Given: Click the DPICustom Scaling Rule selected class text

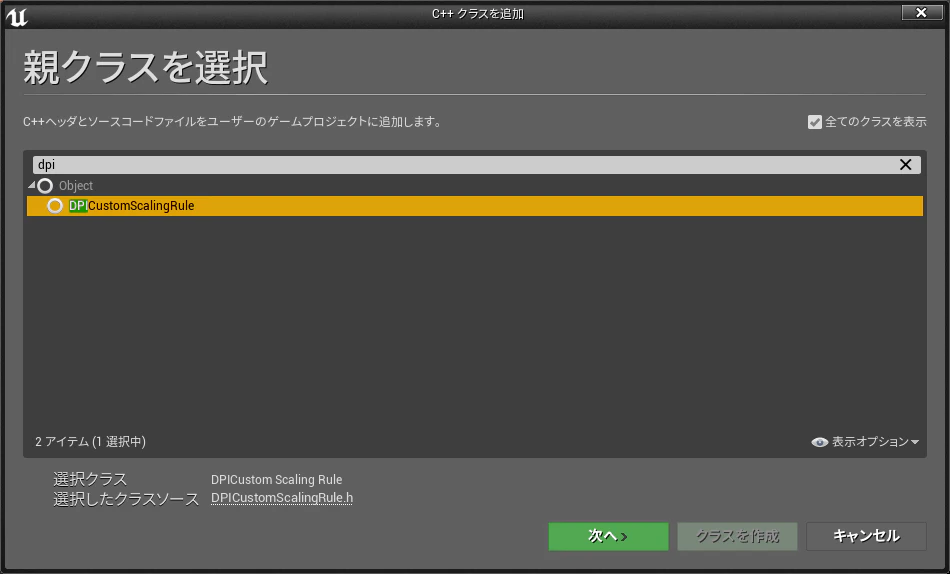Looking at the screenshot, I should (276, 479).
